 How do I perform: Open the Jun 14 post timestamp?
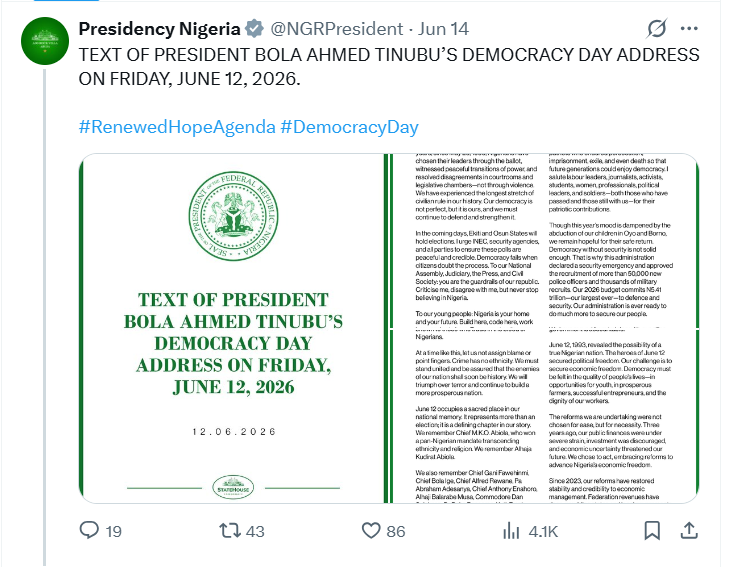(444, 29)
